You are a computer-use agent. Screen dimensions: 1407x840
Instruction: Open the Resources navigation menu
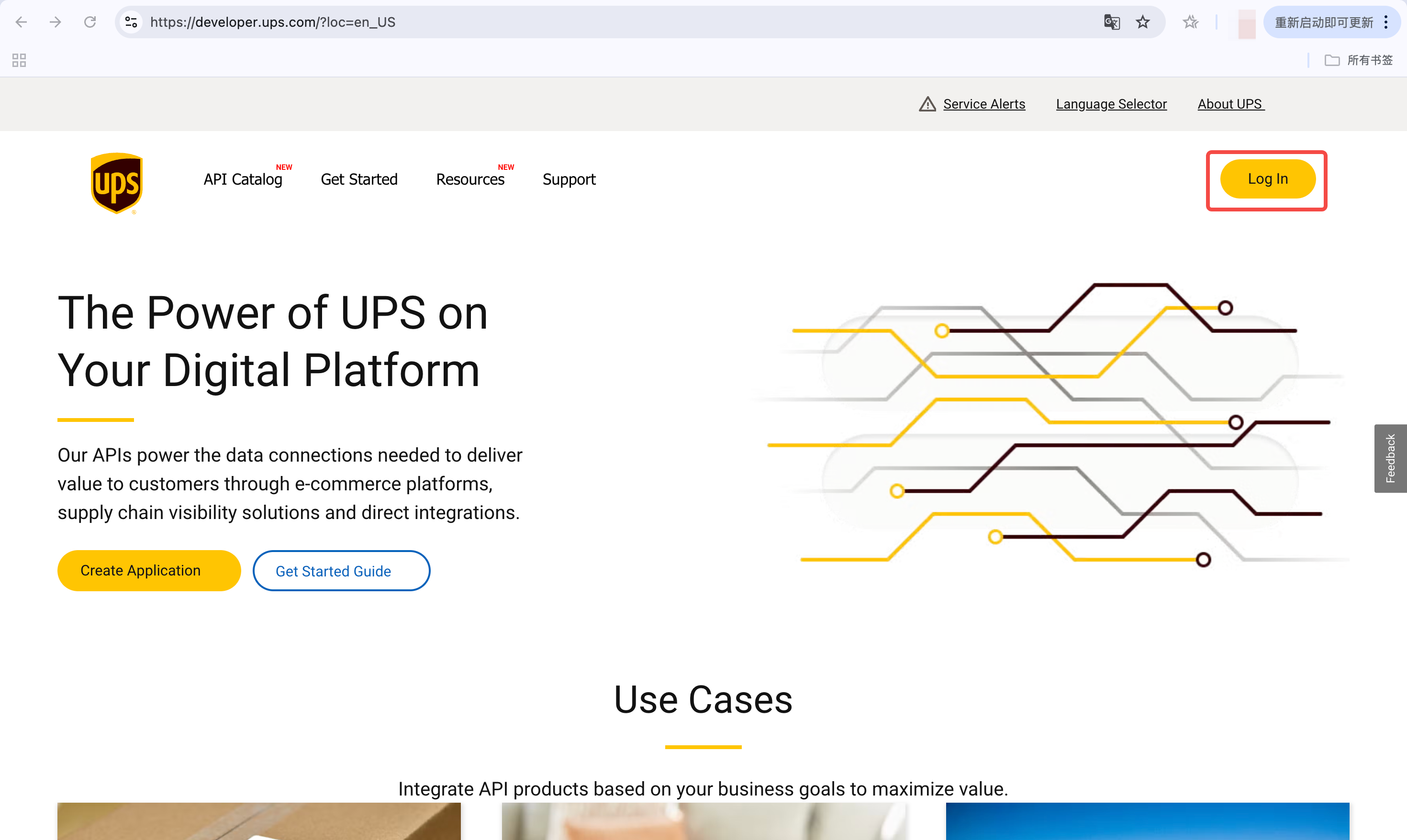pos(470,179)
